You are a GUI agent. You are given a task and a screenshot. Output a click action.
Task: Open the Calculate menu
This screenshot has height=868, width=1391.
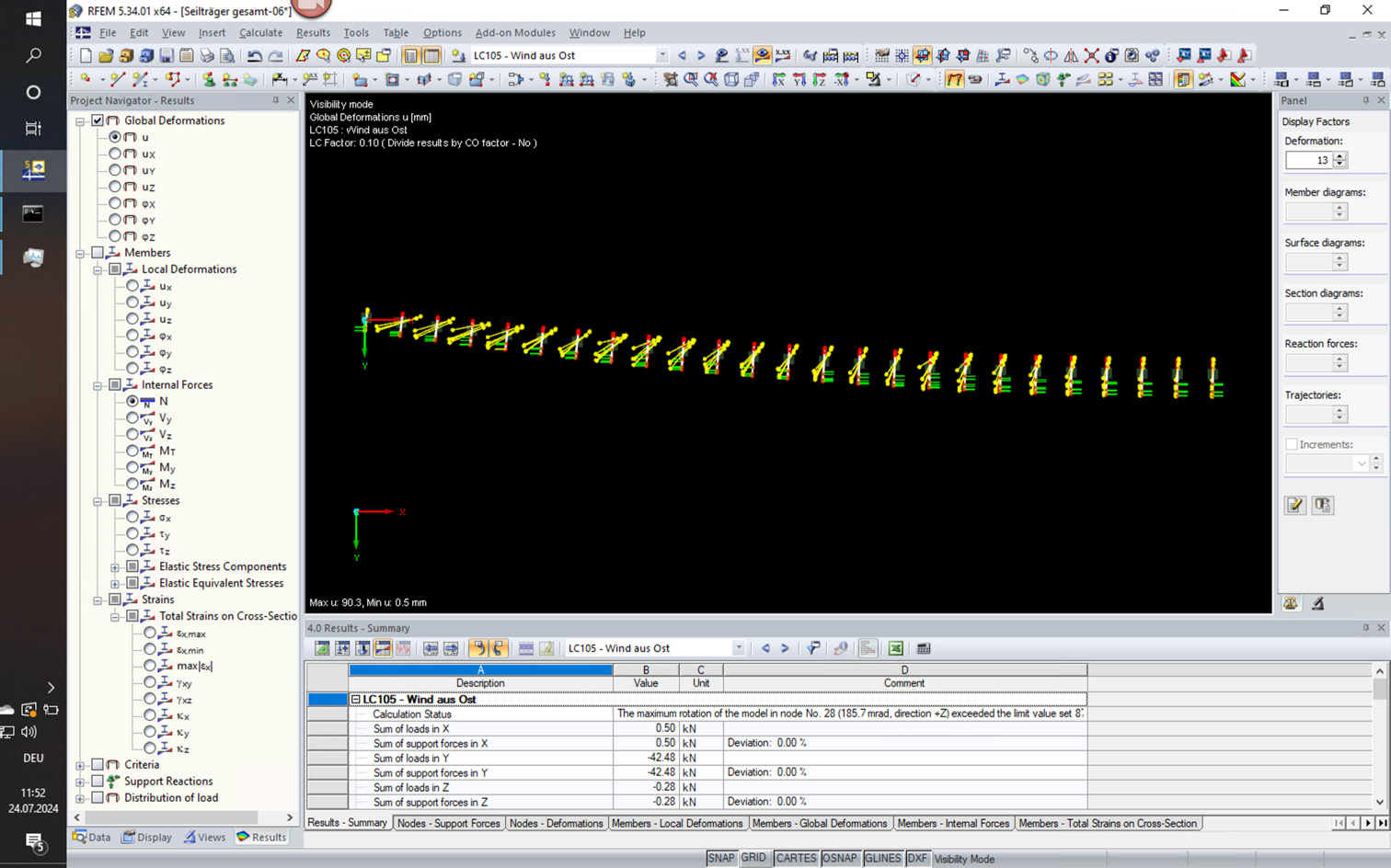[x=260, y=32]
